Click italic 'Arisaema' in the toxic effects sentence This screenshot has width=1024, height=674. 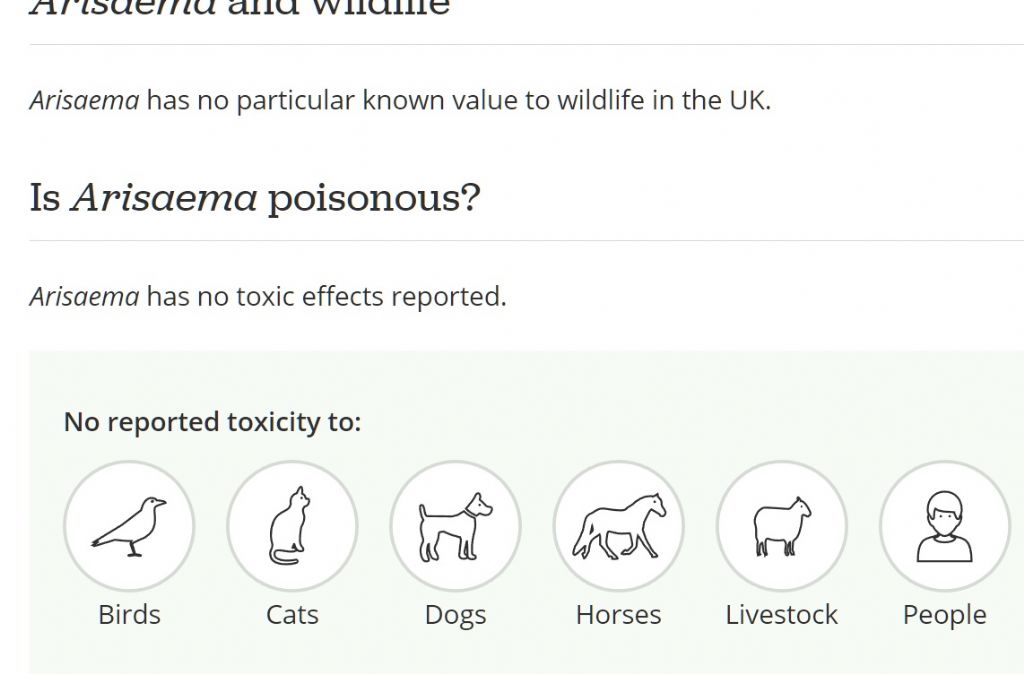click(84, 297)
